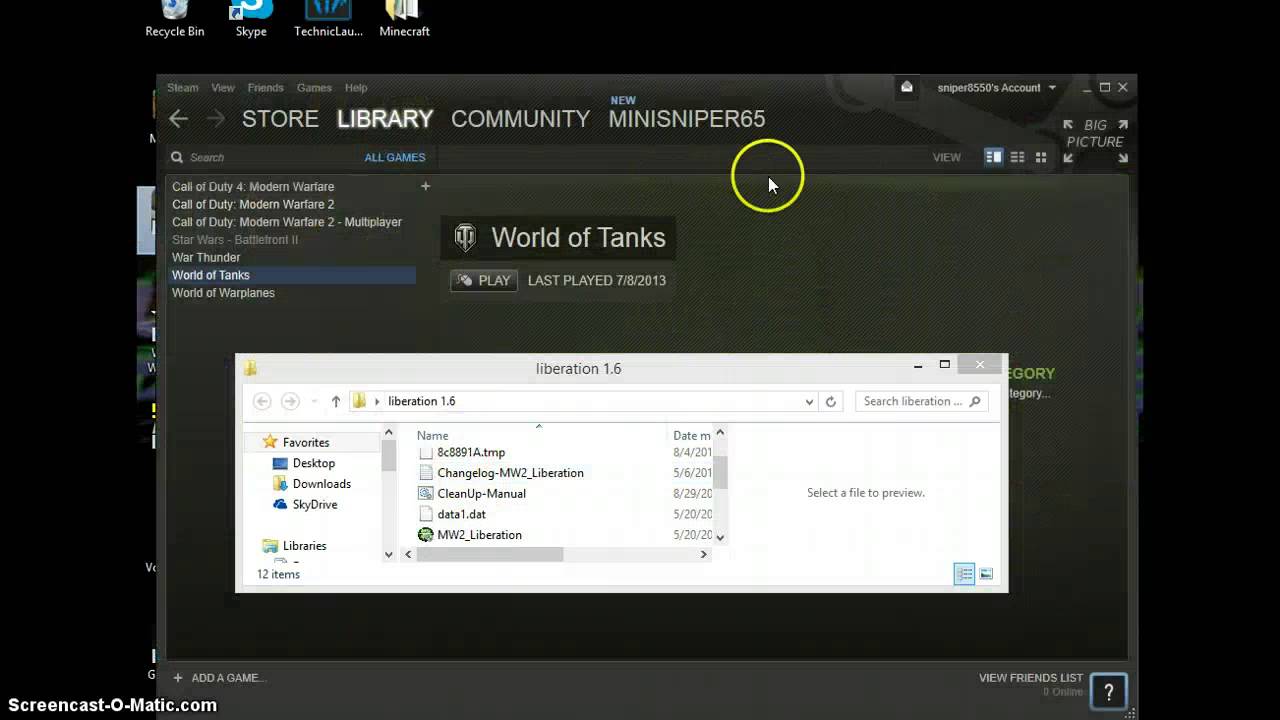Click ADD A GAME link
Image resolution: width=1280 pixels, height=720 pixels.
pos(228,677)
